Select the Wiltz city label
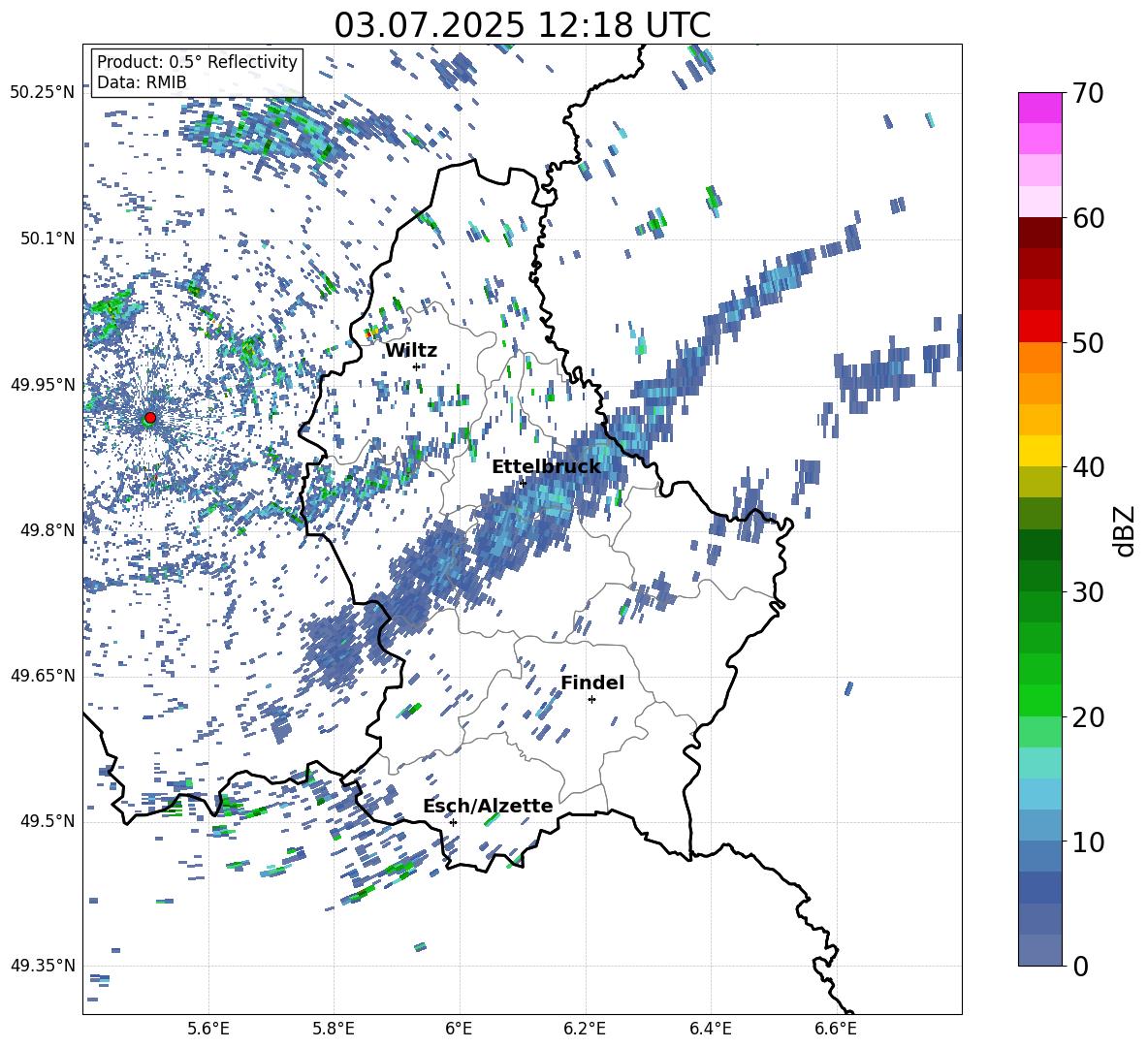Image resolution: width=1148 pixels, height=1048 pixels. (x=411, y=351)
